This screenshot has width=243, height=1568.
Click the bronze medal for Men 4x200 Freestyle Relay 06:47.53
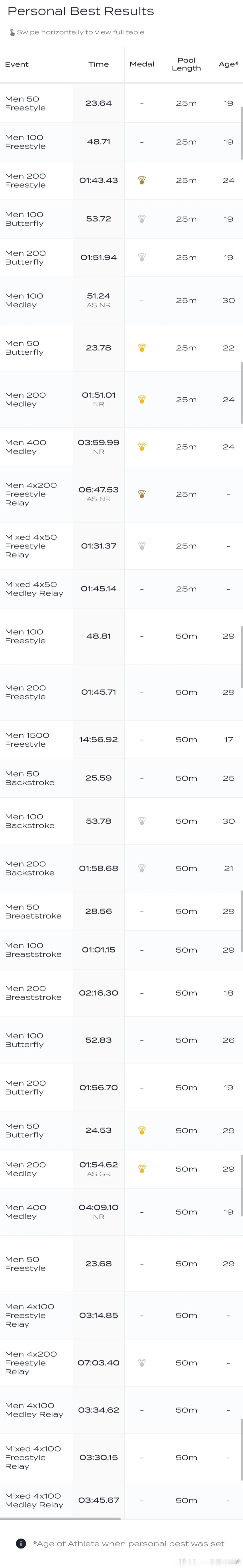pos(142,494)
